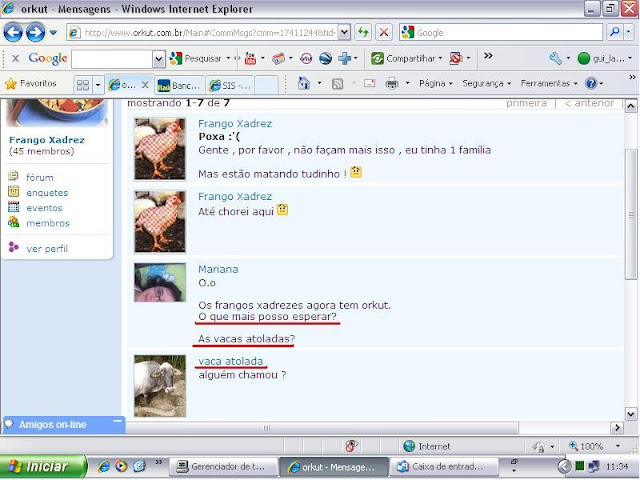This screenshot has height=480, width=640.
Task: Click the primeira pagination link
Action: point(526,103)
